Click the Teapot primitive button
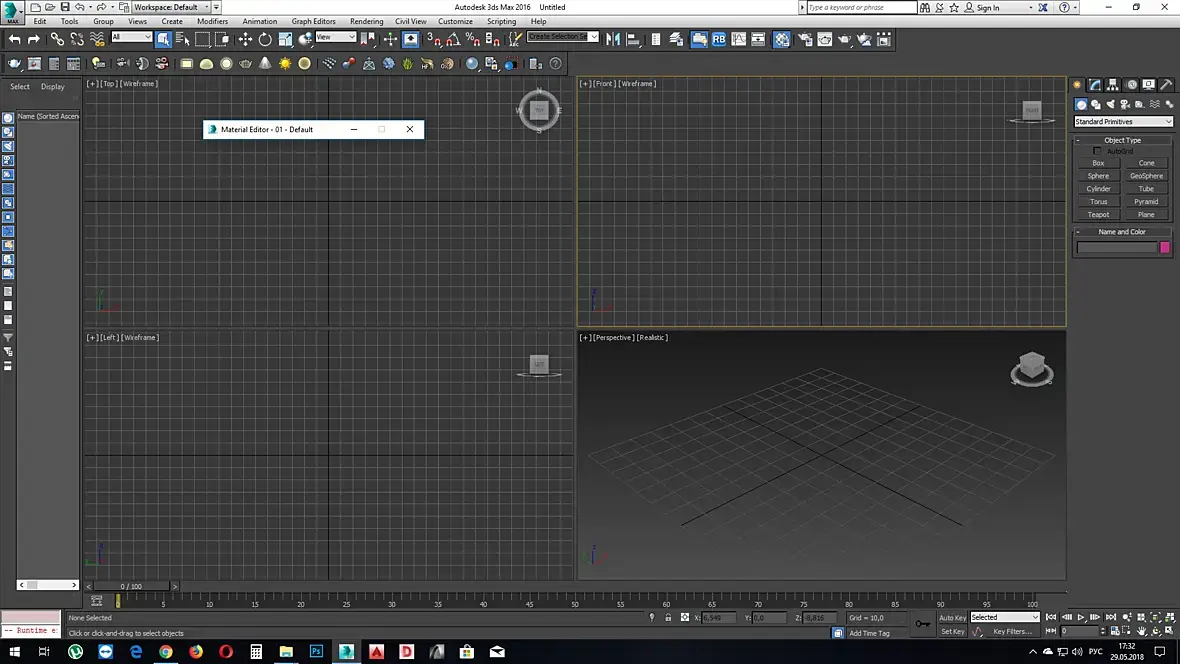Image resolution: width=1180 pixels, height=664 pixels. pyautogui.click(x=1098, y=214)
